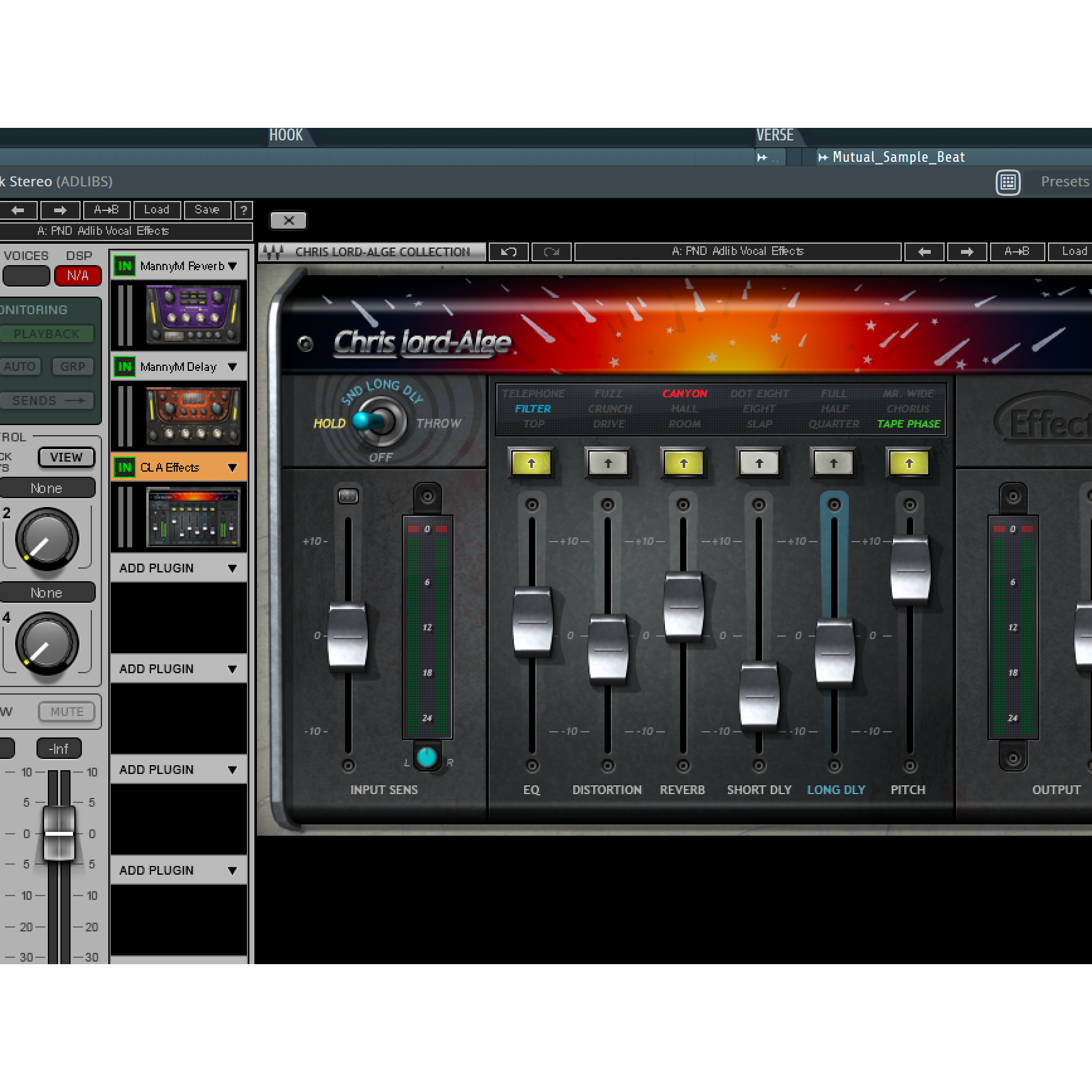The width and height of the screenshot is (1092, 1092).
Task: Toggle the Distortion mode up-arrow button
Action: pos(608,464)
